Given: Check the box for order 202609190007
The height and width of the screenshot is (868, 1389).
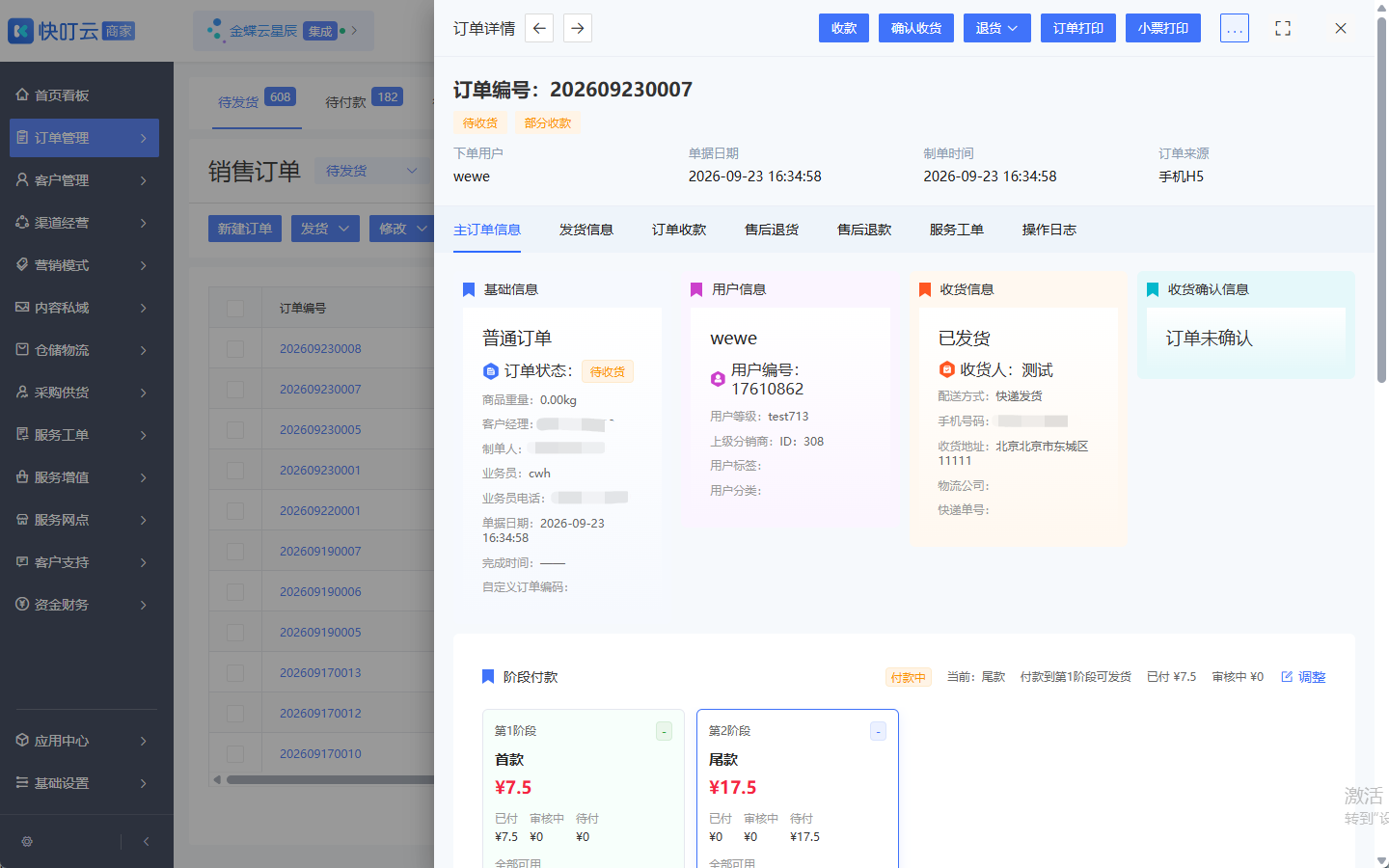Looking at the screenshot, I should pyautogui.click(x=235, y=551).
